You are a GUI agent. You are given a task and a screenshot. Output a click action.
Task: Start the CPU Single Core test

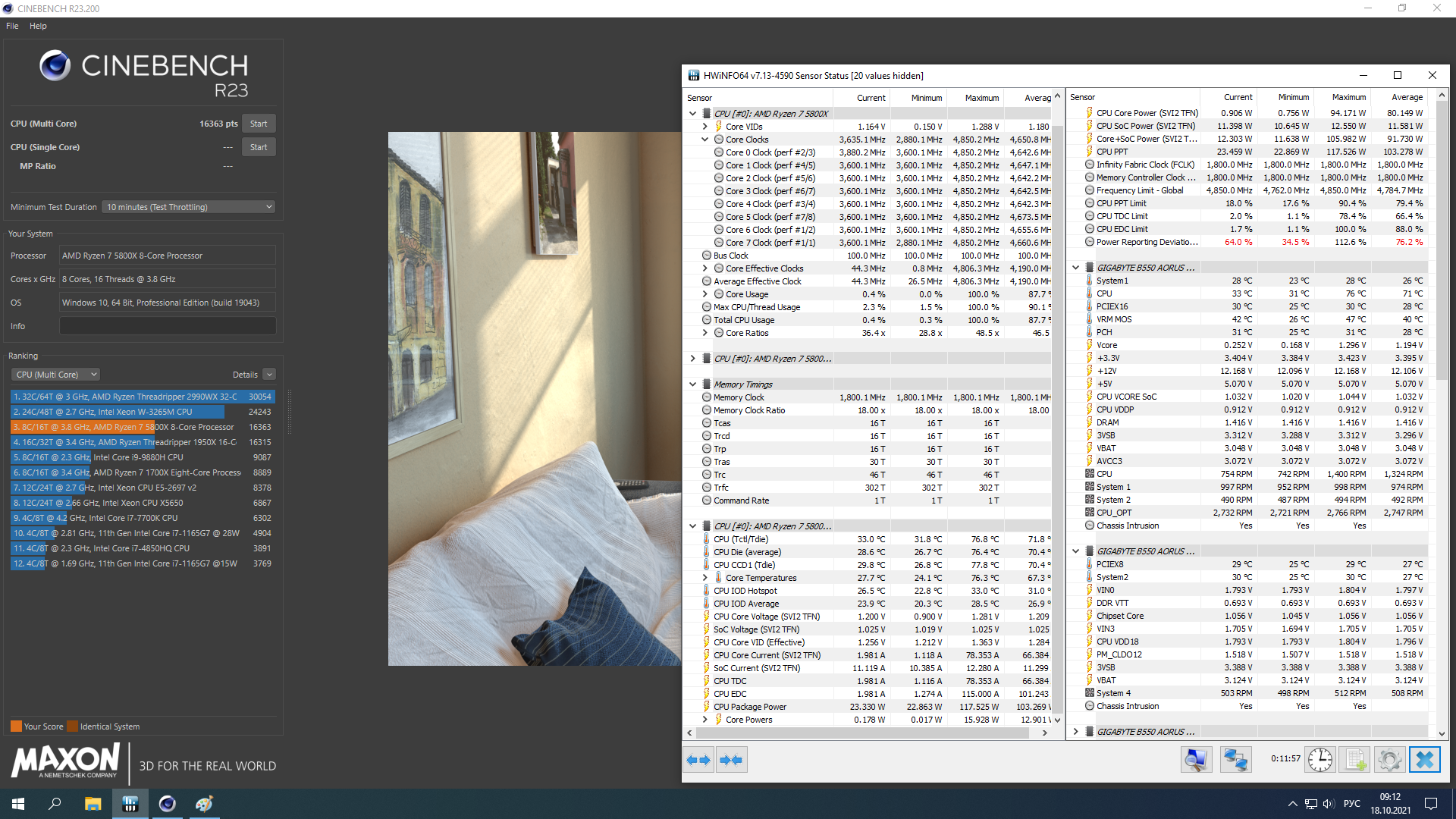pyautogui.click(x=259, y=147)
